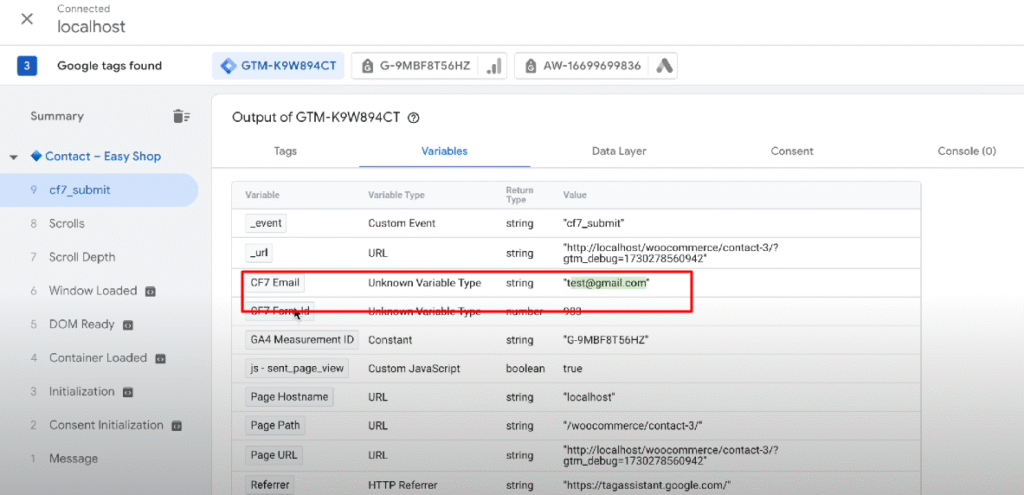Click the API icon beside Consent Initialization
The image size is (1024, 495).
[x=176, y=426]
